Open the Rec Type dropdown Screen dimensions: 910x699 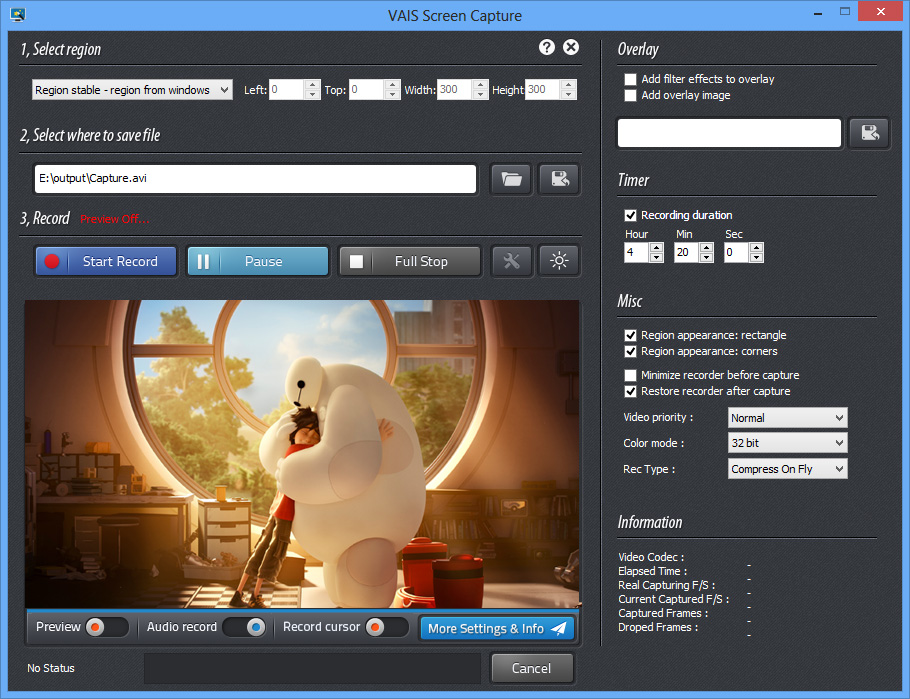click(788, 469)
